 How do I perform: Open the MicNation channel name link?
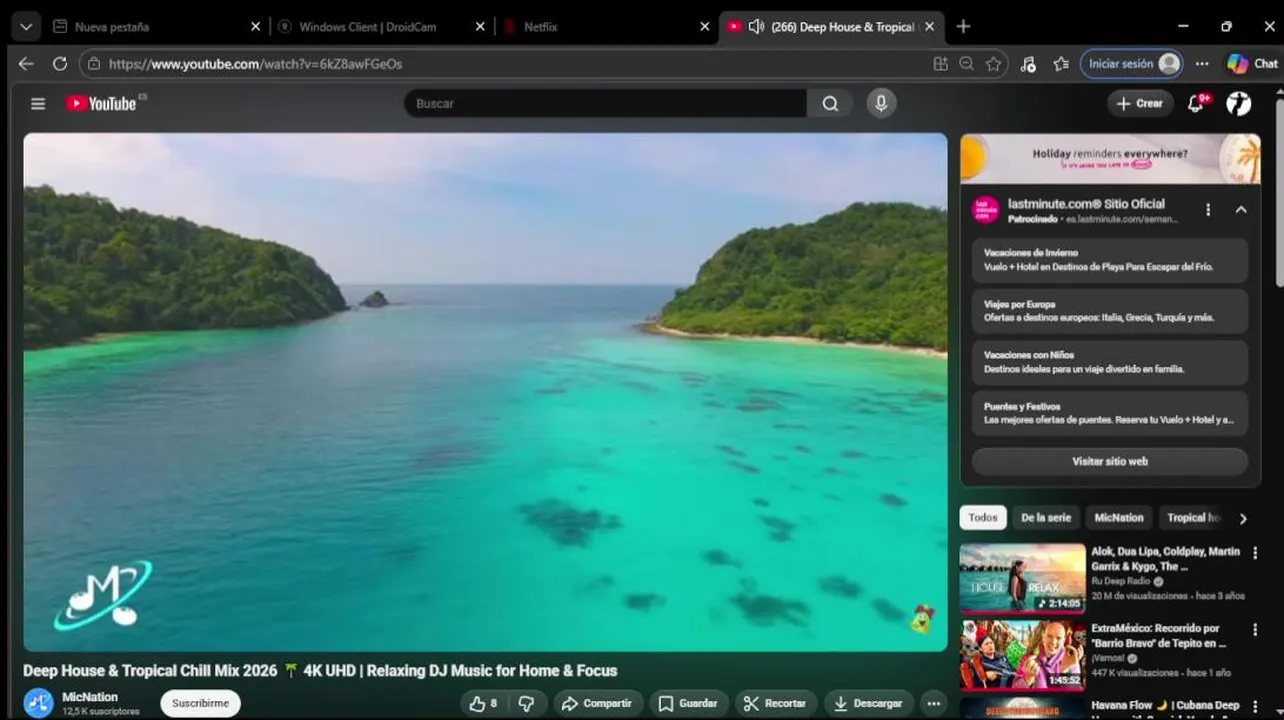coord(90,697)
